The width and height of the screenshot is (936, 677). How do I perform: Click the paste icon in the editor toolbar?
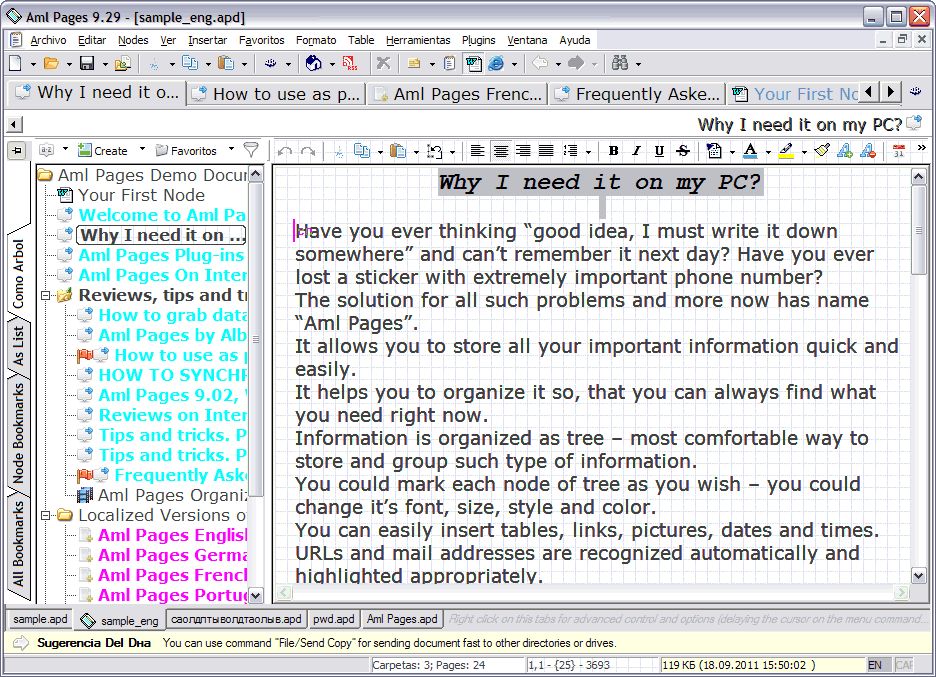[x=398, y=151]
